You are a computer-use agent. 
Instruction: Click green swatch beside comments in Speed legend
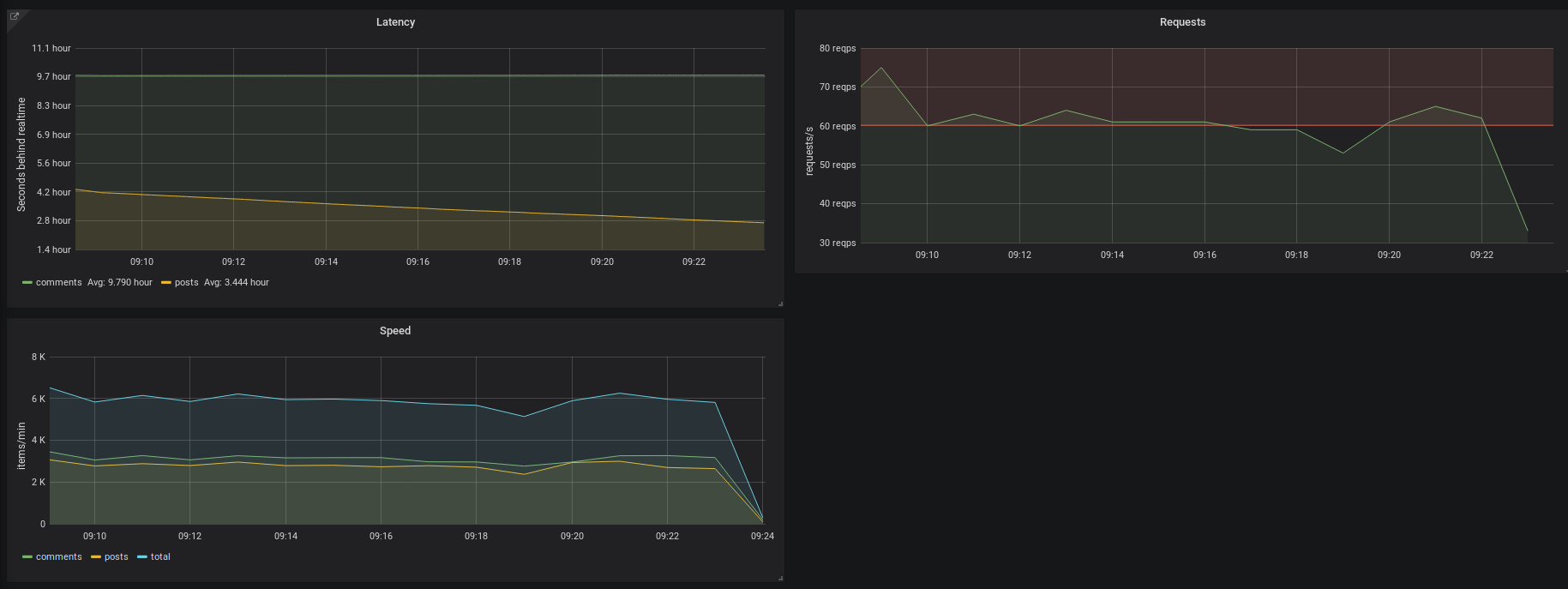tap(27, 556)
